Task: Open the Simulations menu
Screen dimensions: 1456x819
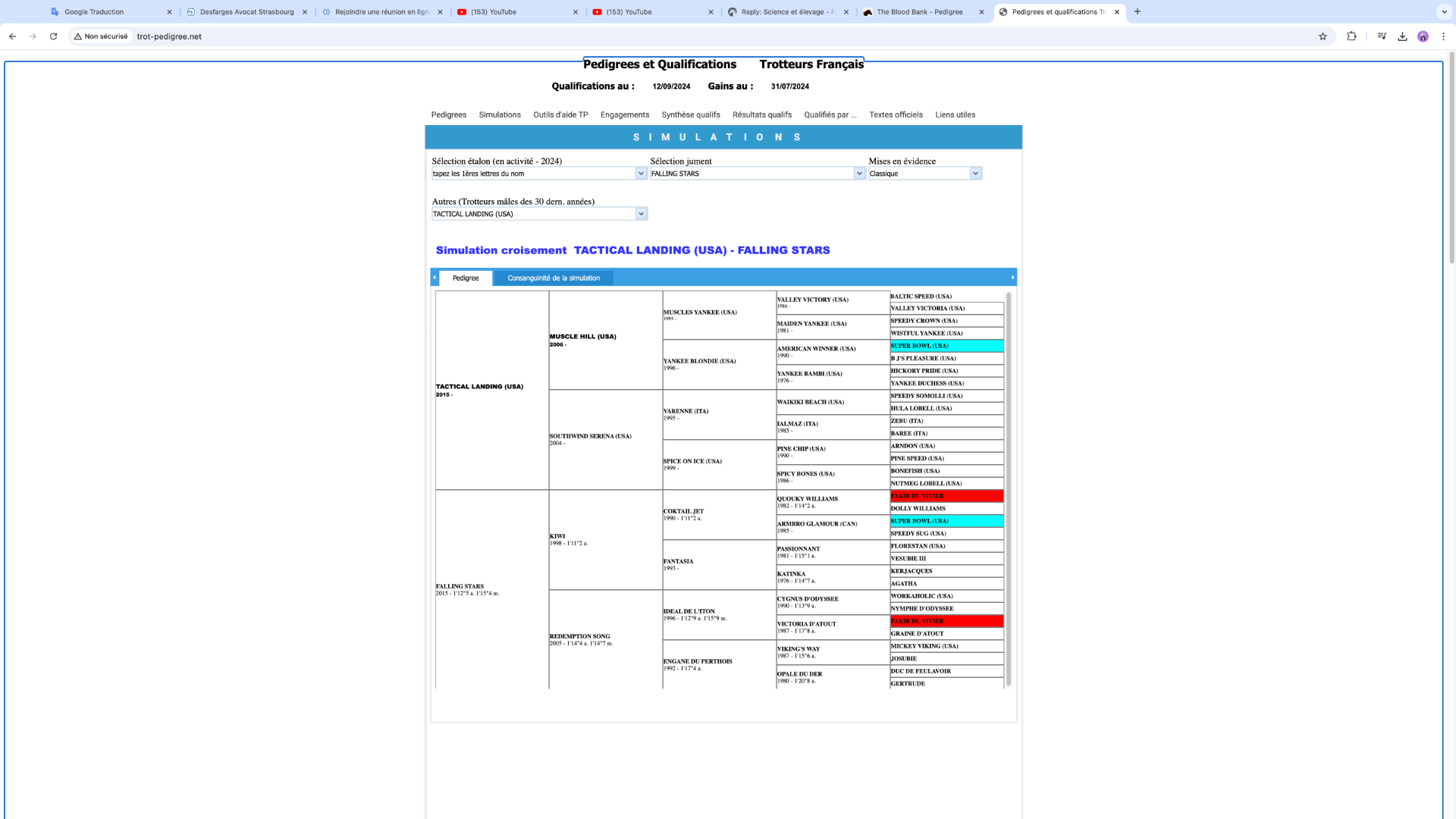Action: point(500,115)
